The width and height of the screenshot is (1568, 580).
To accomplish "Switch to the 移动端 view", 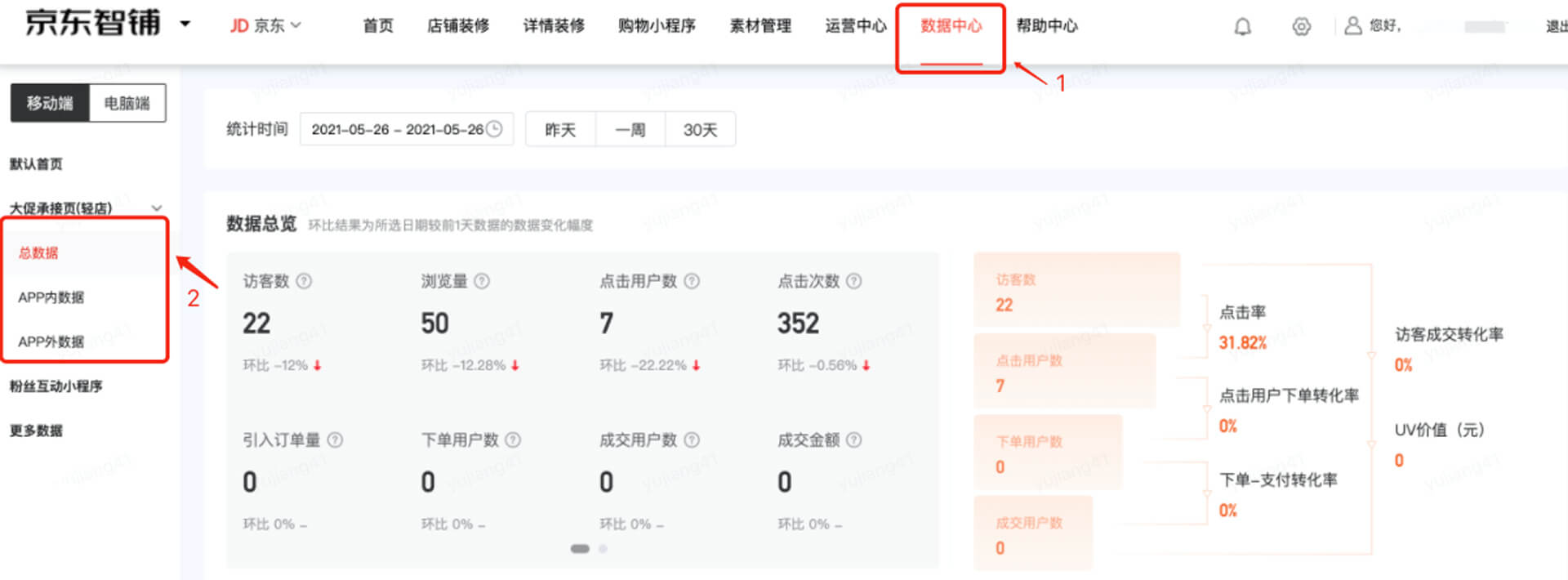I will (x=50, y=103).
